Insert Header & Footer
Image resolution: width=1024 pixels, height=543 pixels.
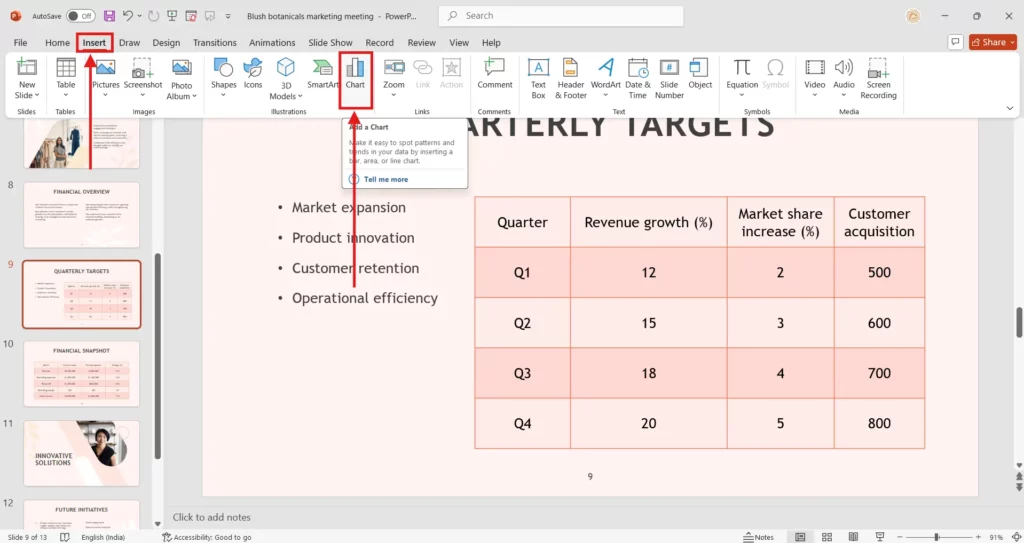(571, 77)
